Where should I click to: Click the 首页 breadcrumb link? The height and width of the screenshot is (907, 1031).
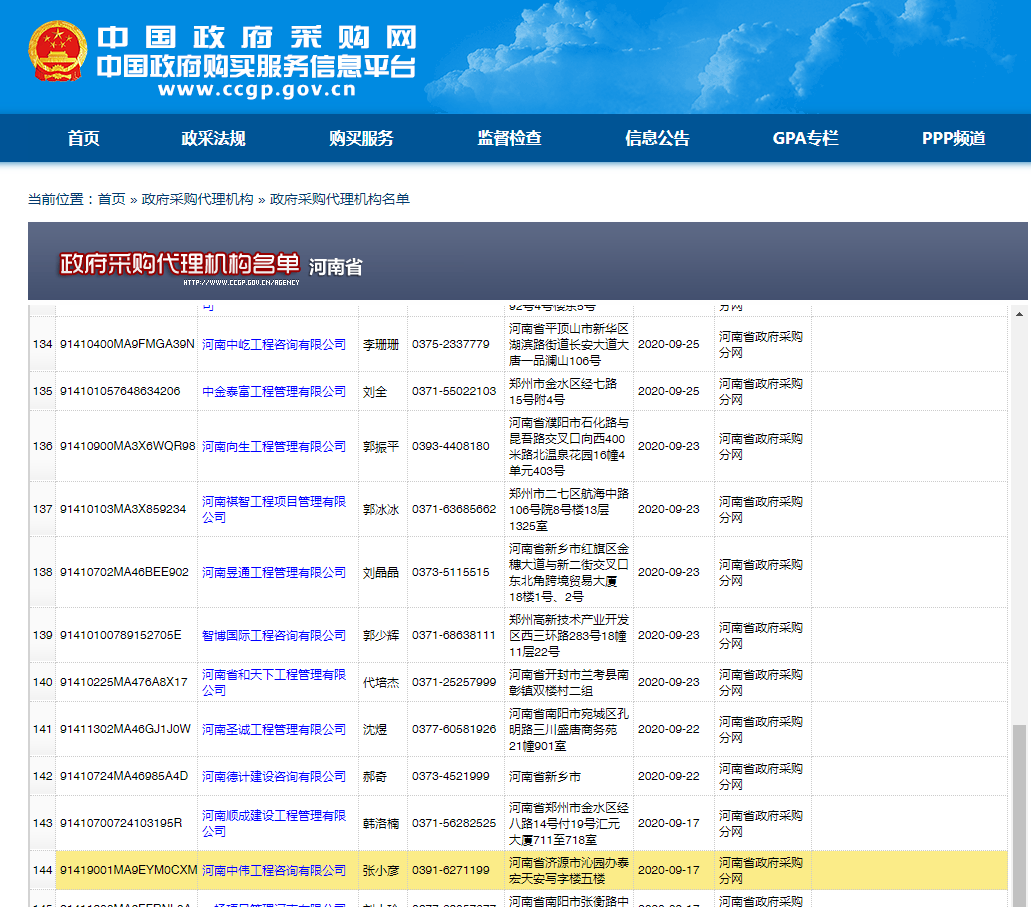(x=111, y=200)
